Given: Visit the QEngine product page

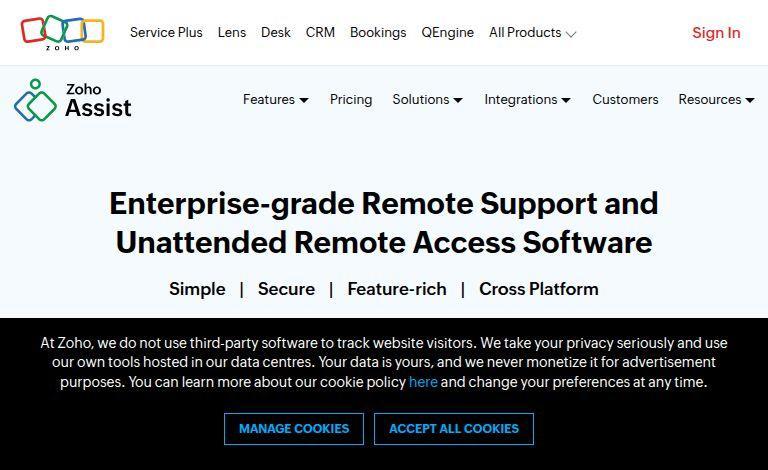Looking at the screenshot, I should (x=447, y=33).
